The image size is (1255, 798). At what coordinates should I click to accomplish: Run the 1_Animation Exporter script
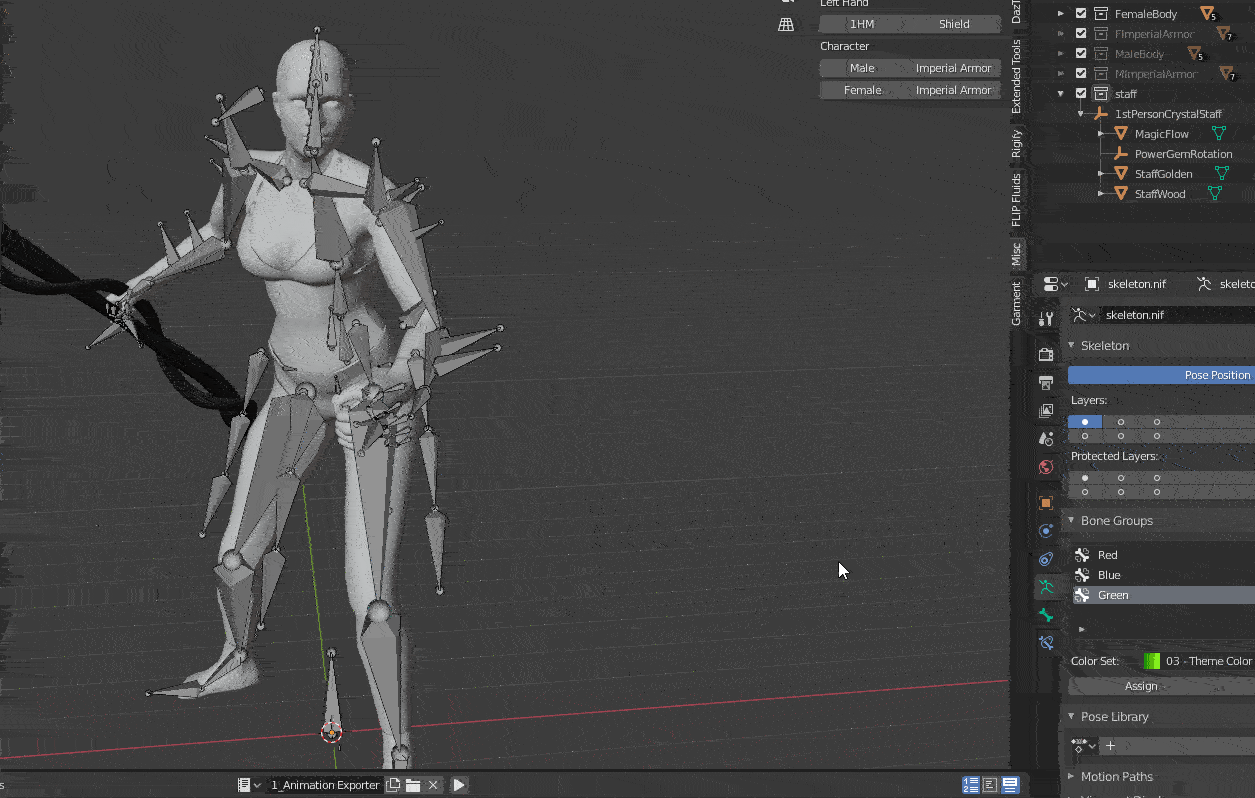(458, 785)
